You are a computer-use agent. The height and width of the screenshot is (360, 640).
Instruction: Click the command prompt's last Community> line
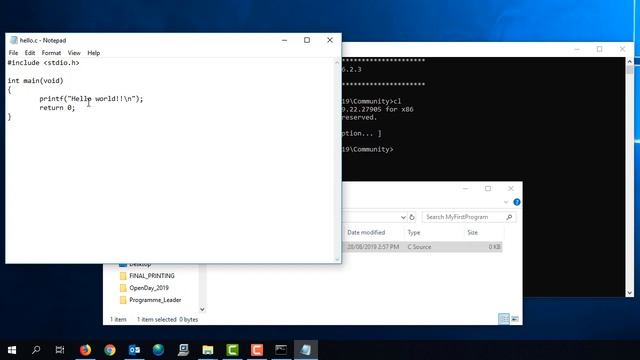click(367, 149)
